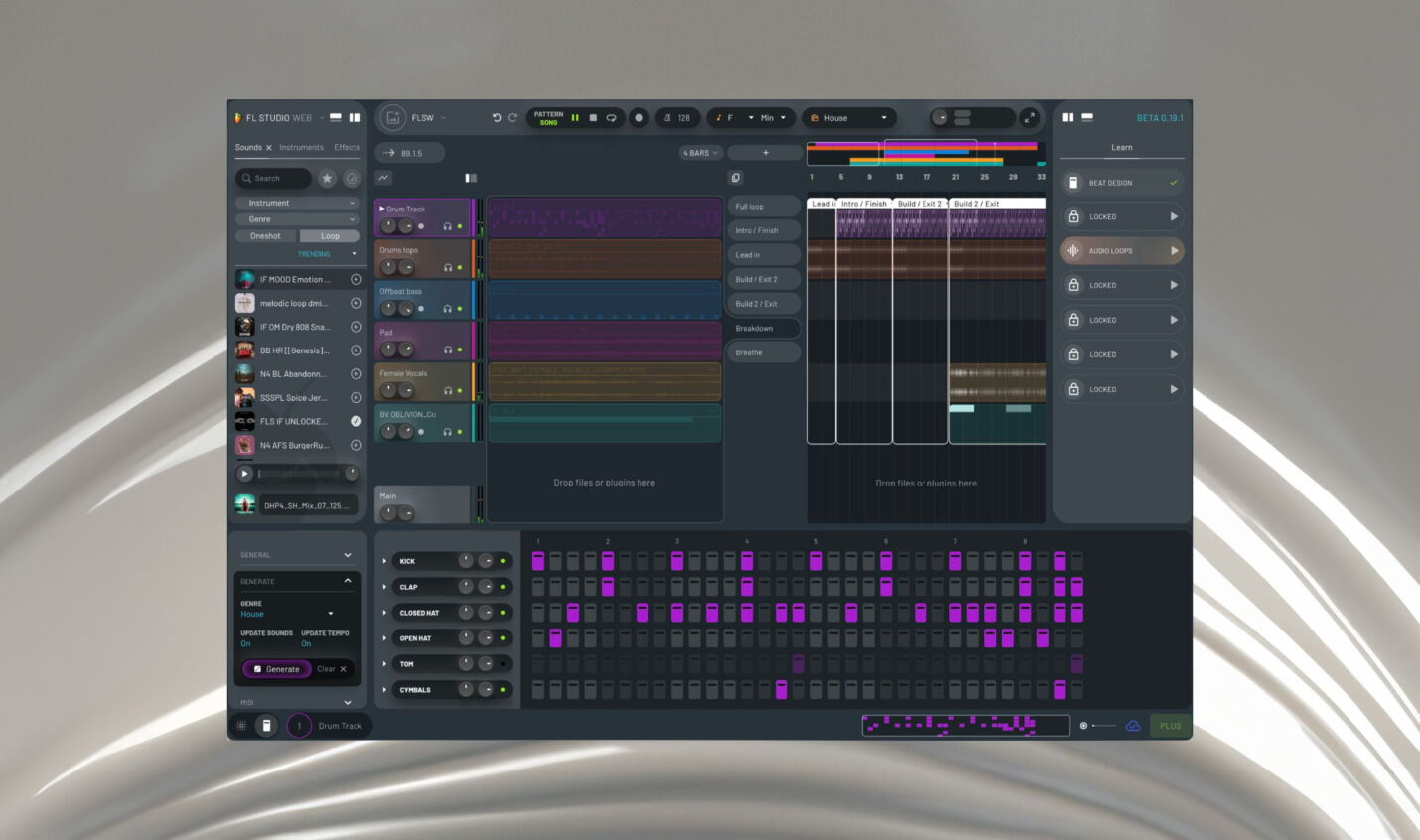Viewport: 1420px width, 840px height.
Task: Open the 4 BARS length dropdown
Action: [x=699, y=152]
